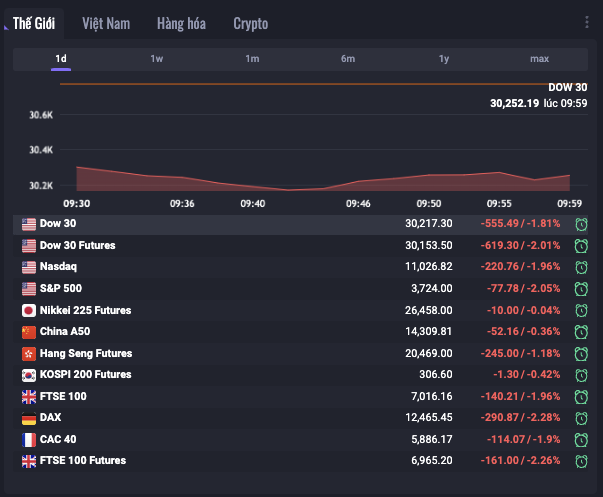Click the alarm icon in S&P 500 row
The height and width of the screenshot is (497, 603).
pyautogui.click(x=581, y=288)
